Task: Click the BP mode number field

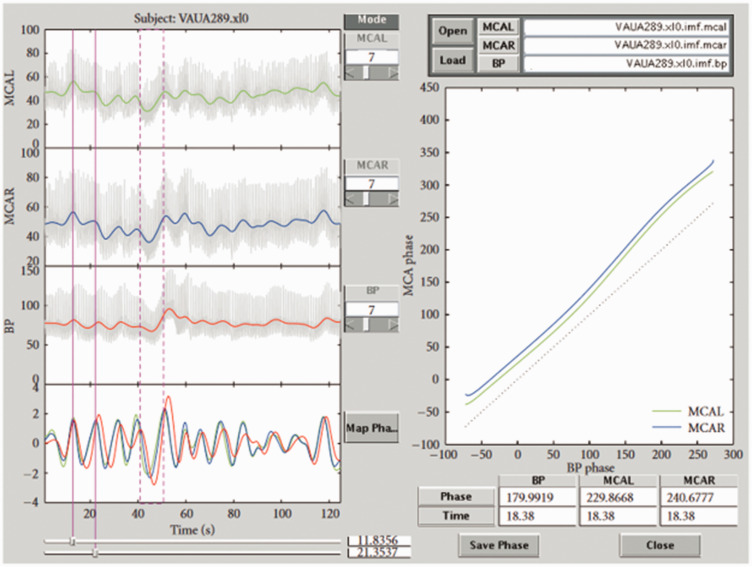Action: (x=371, y=310)
